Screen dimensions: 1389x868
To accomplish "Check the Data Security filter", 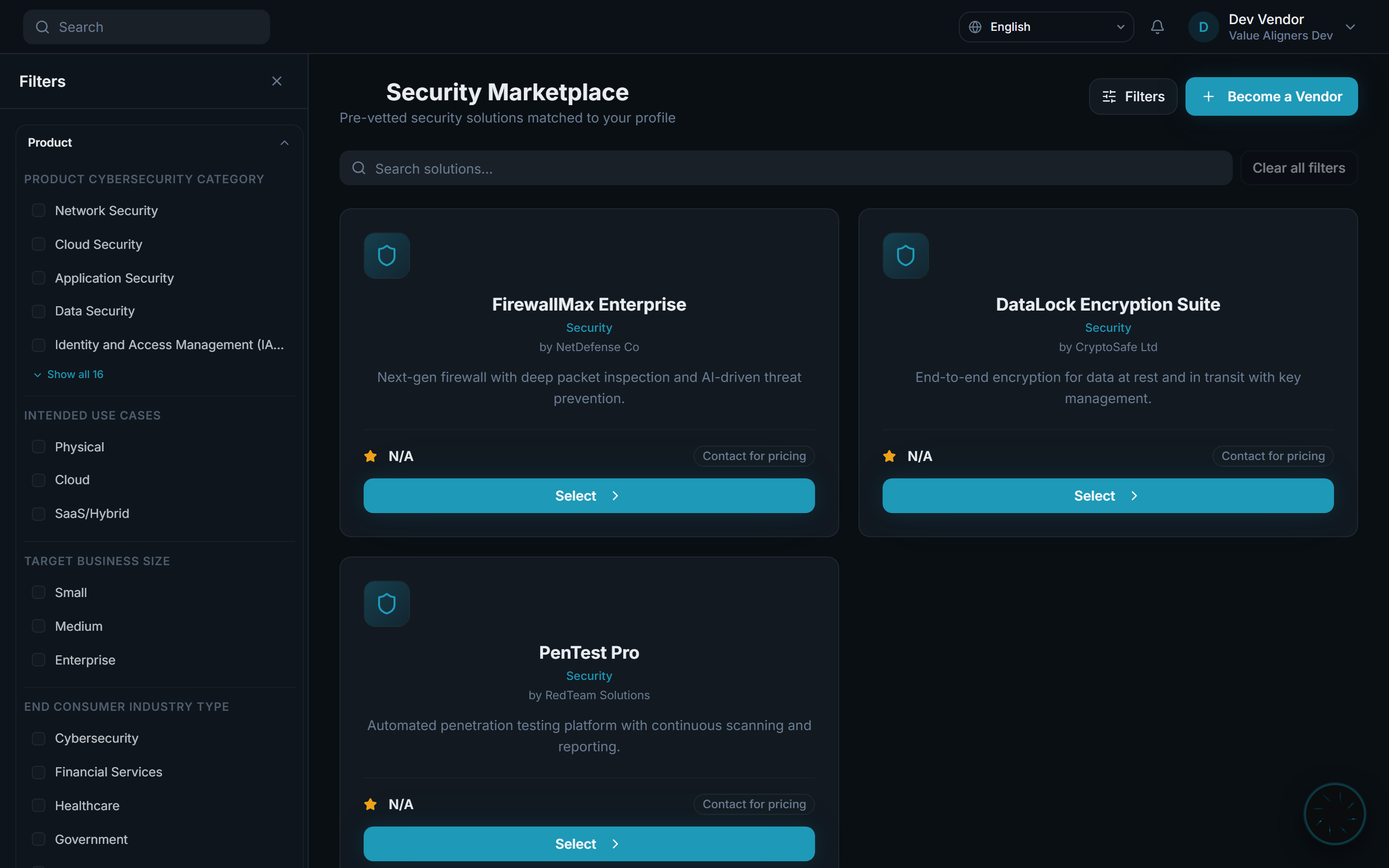I will (39, 311).
